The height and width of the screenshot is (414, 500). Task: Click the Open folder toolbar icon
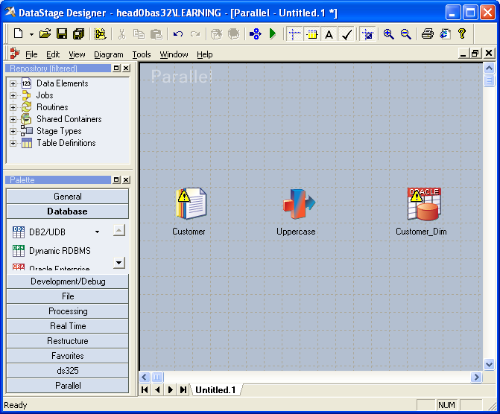[45, 34]
